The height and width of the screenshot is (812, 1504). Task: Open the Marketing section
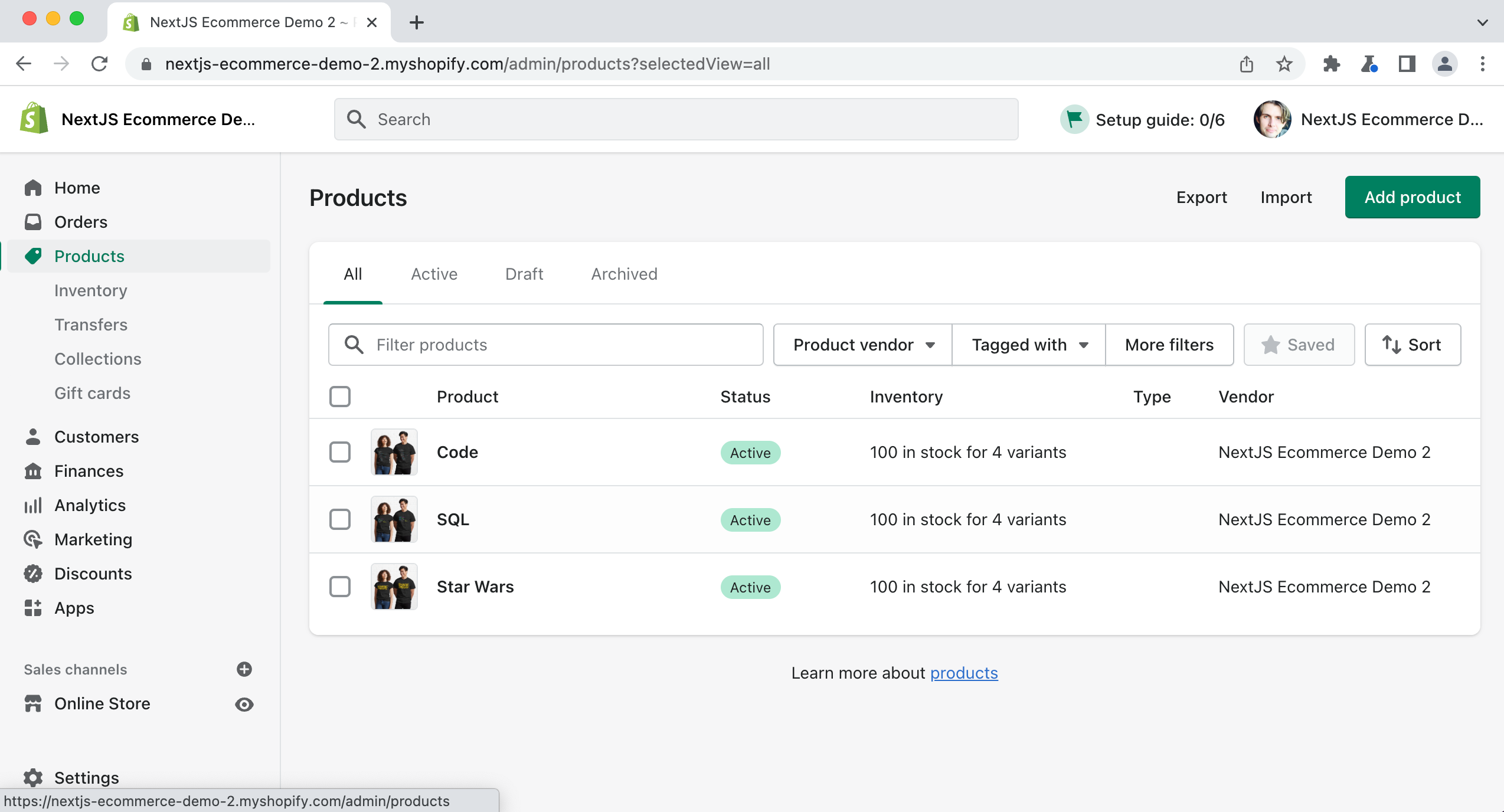(x=93, y=539)
